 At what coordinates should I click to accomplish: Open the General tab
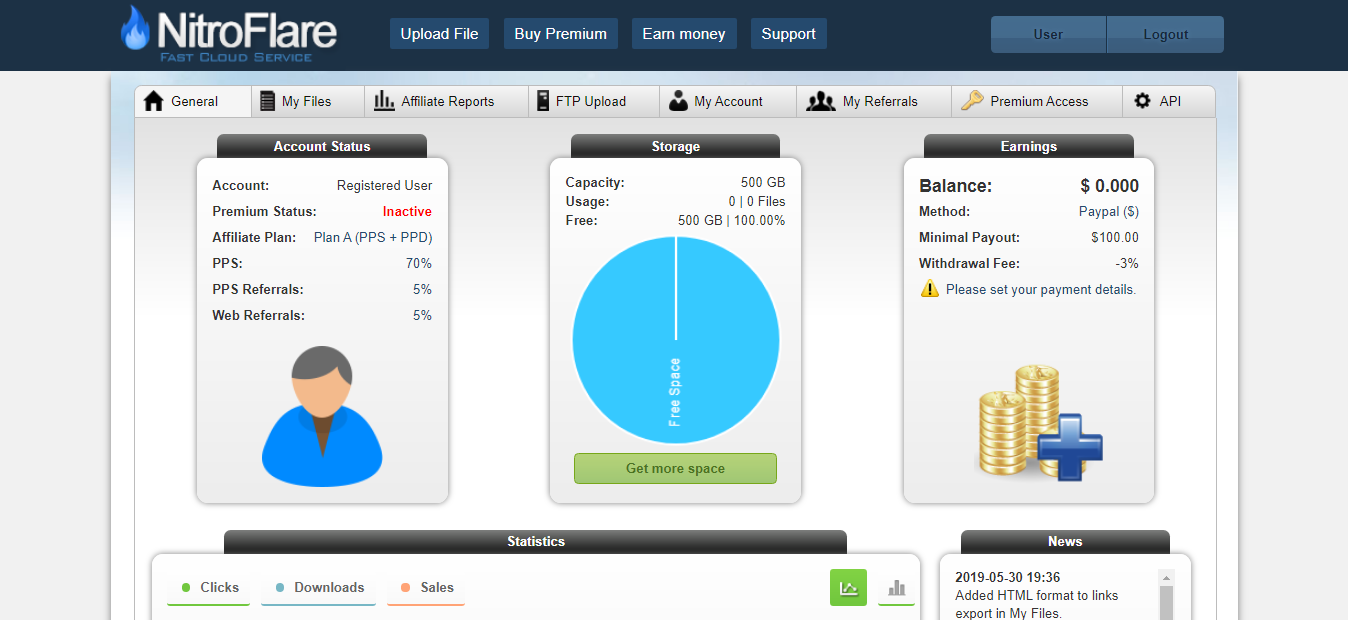click(x=193, y=101)
